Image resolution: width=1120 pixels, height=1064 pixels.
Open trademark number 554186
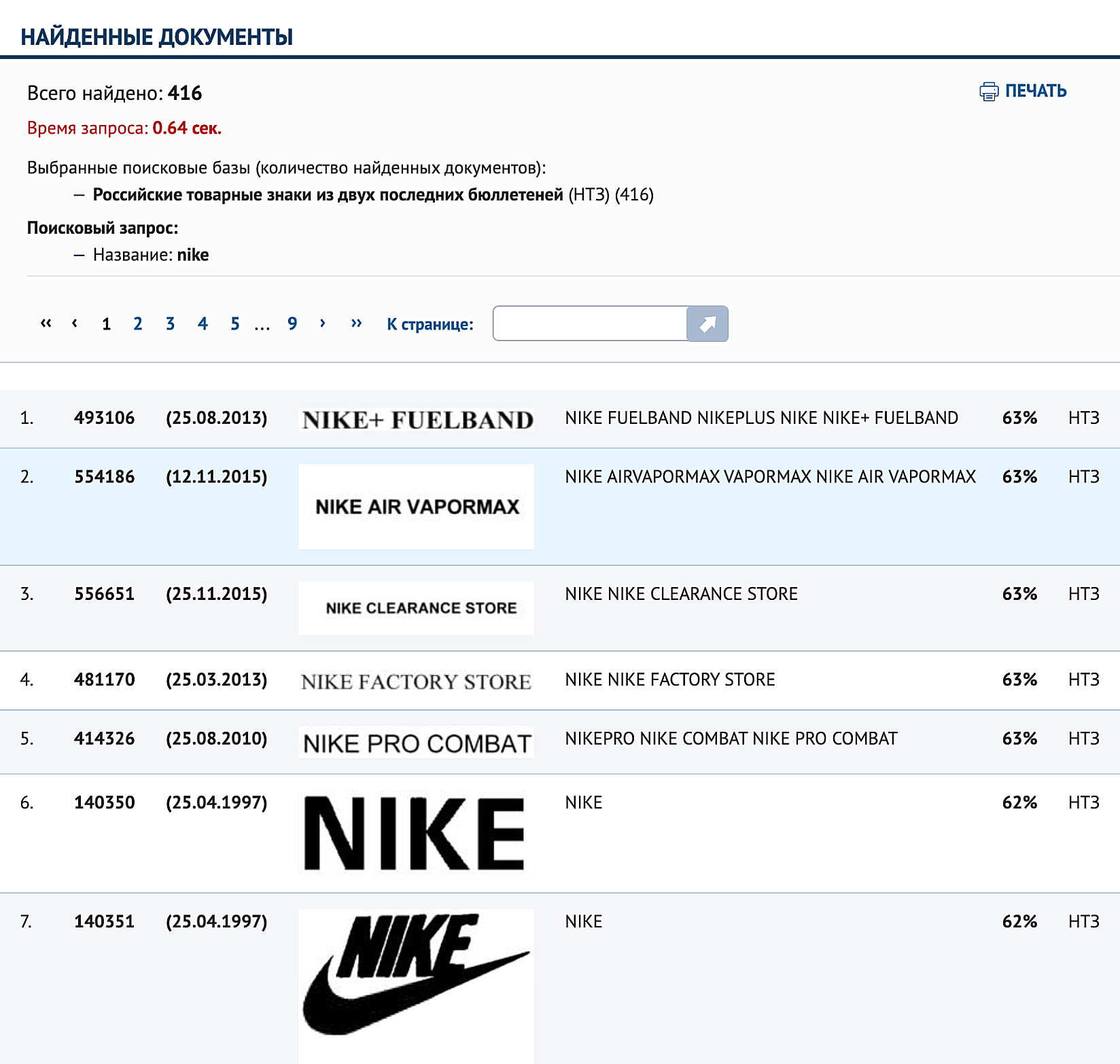(x=105, y=477)
